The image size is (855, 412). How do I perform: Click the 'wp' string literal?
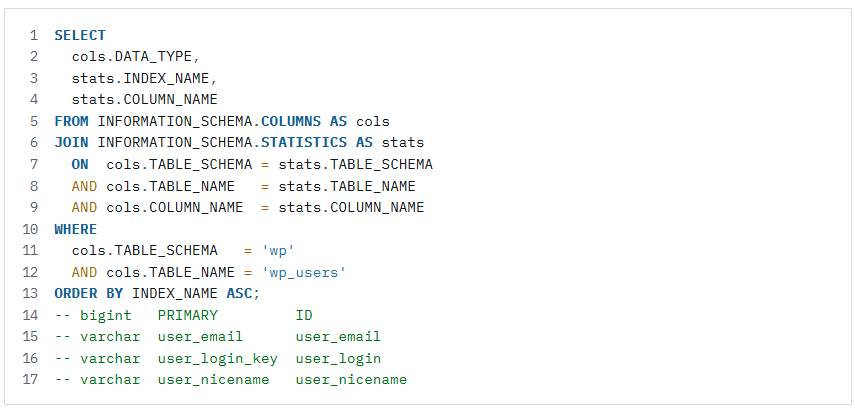pos(278,251)
